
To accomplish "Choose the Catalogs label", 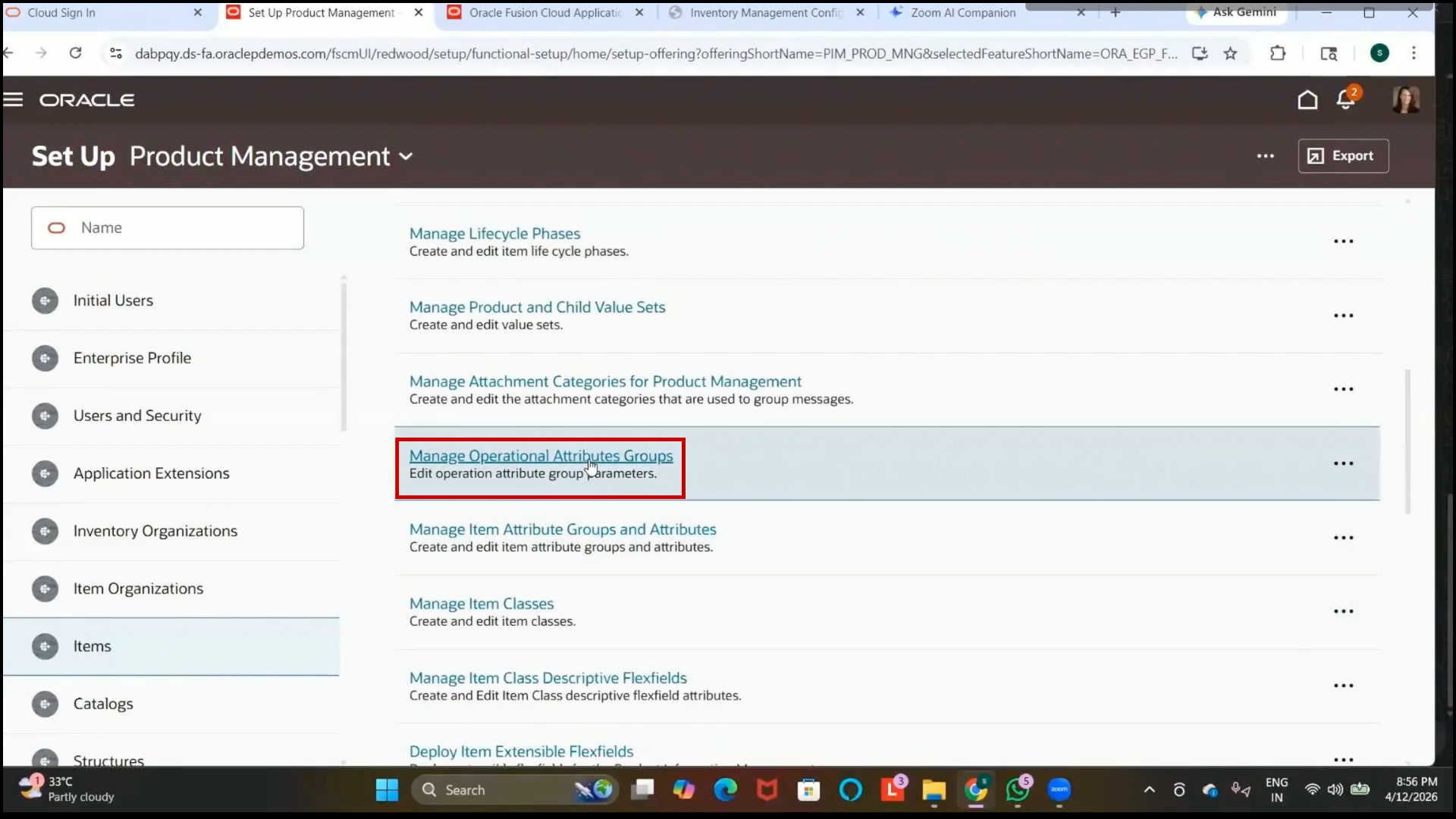I will (x=103, y=704).
